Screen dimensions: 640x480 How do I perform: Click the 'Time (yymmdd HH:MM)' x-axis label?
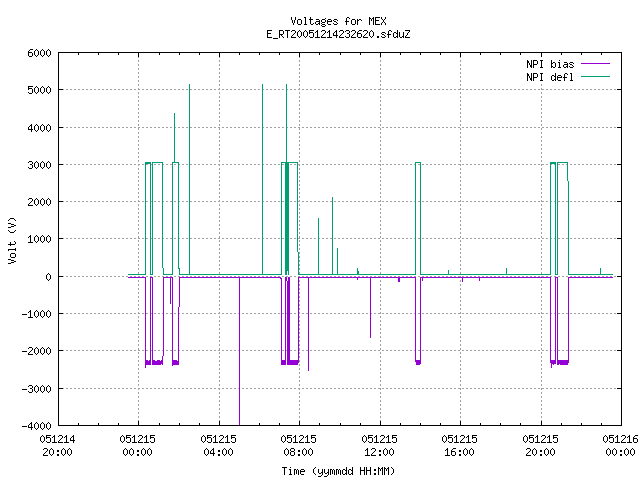coord(338,471)
